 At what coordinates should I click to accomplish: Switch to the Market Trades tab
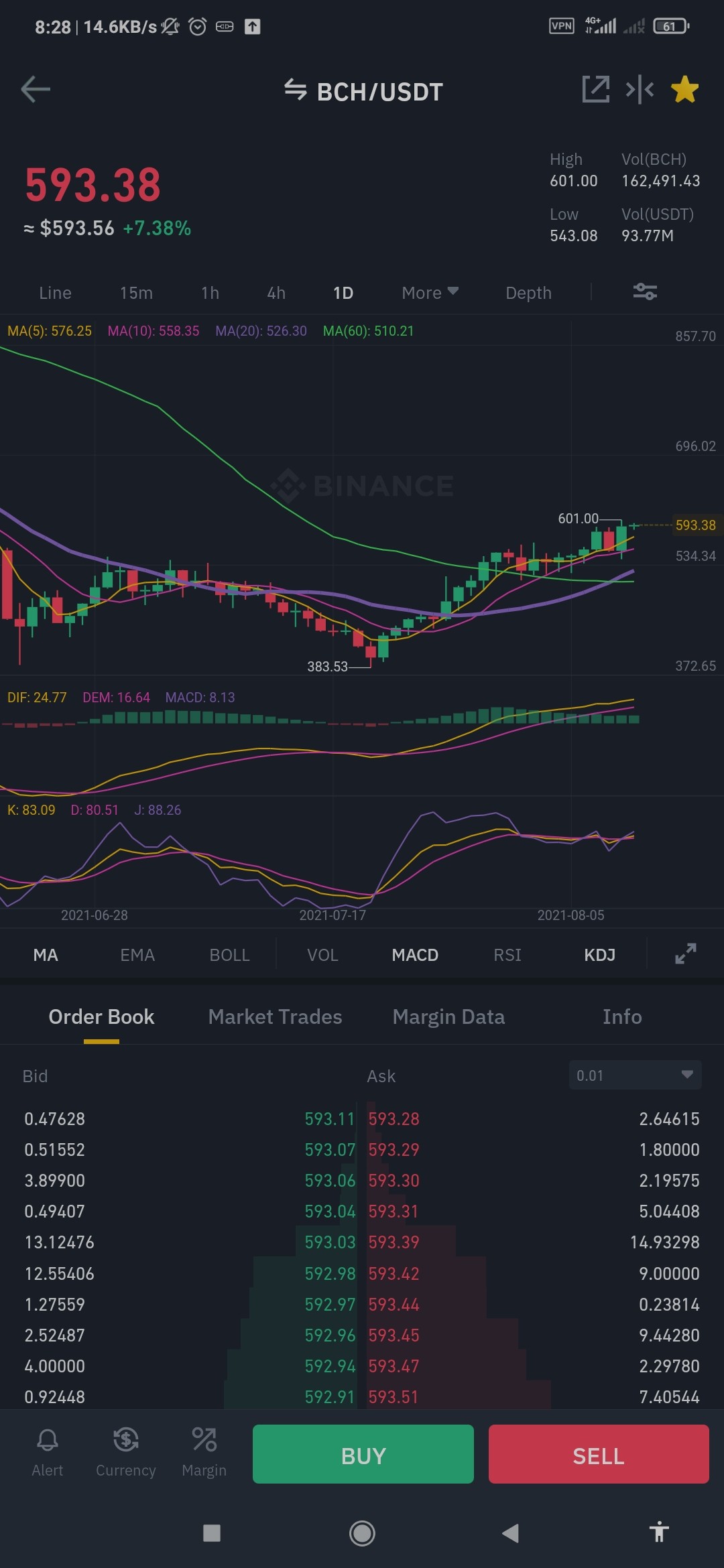[275, 1017]
